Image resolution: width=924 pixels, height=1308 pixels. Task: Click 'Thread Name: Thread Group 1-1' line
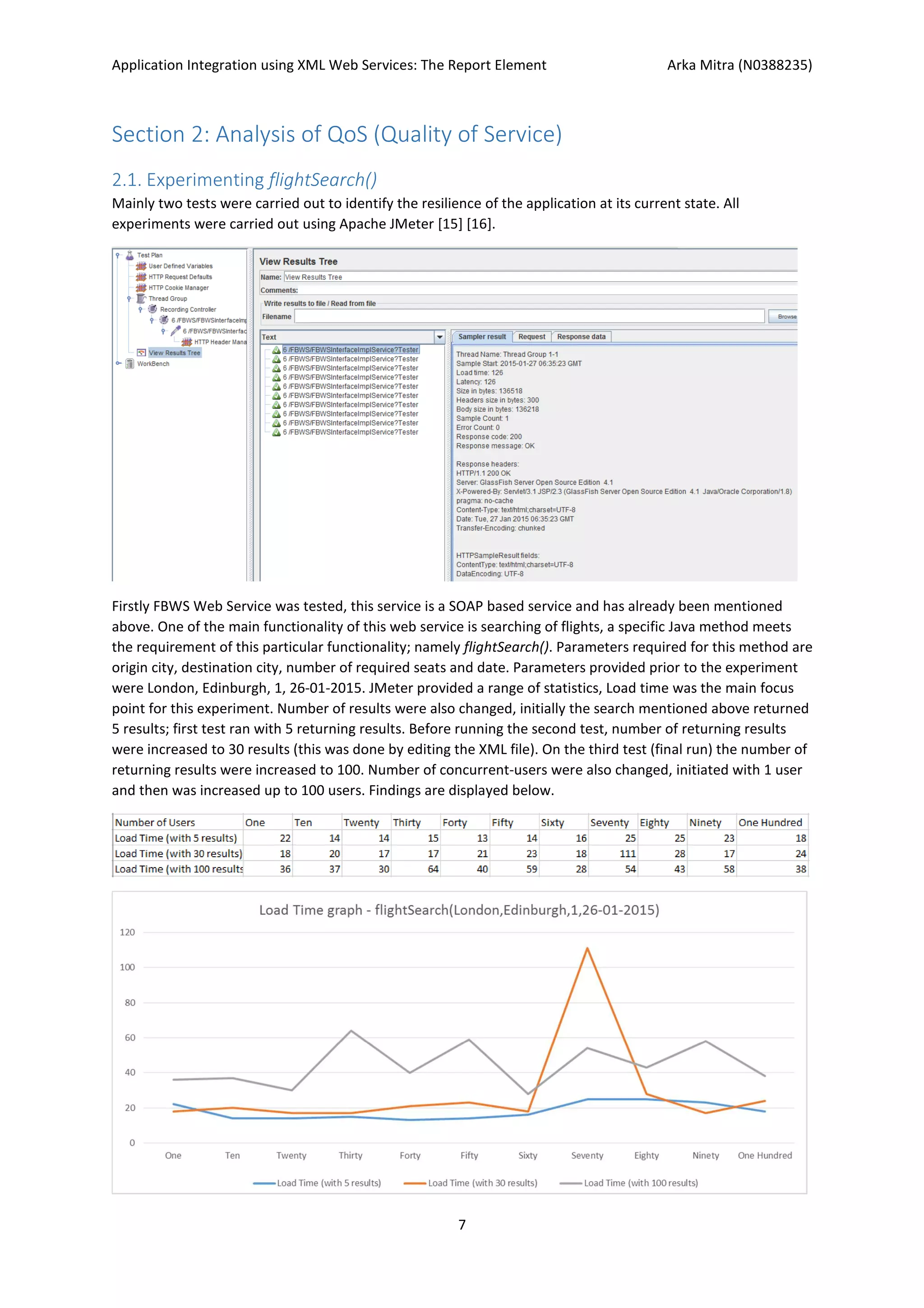[507, 354]
